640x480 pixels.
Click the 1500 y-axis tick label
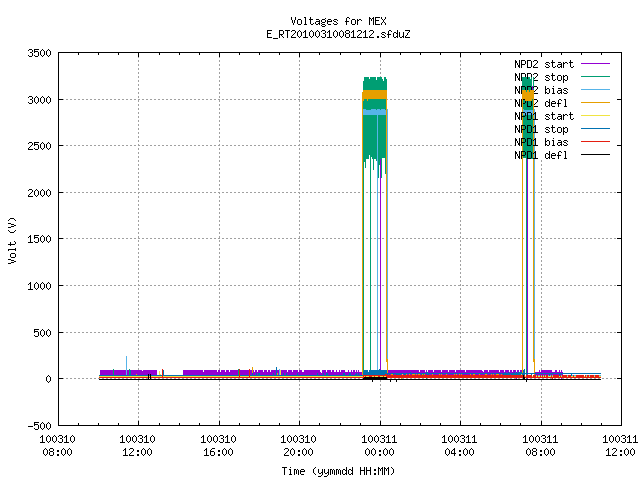pyautogui.click(x=40, y=239)
